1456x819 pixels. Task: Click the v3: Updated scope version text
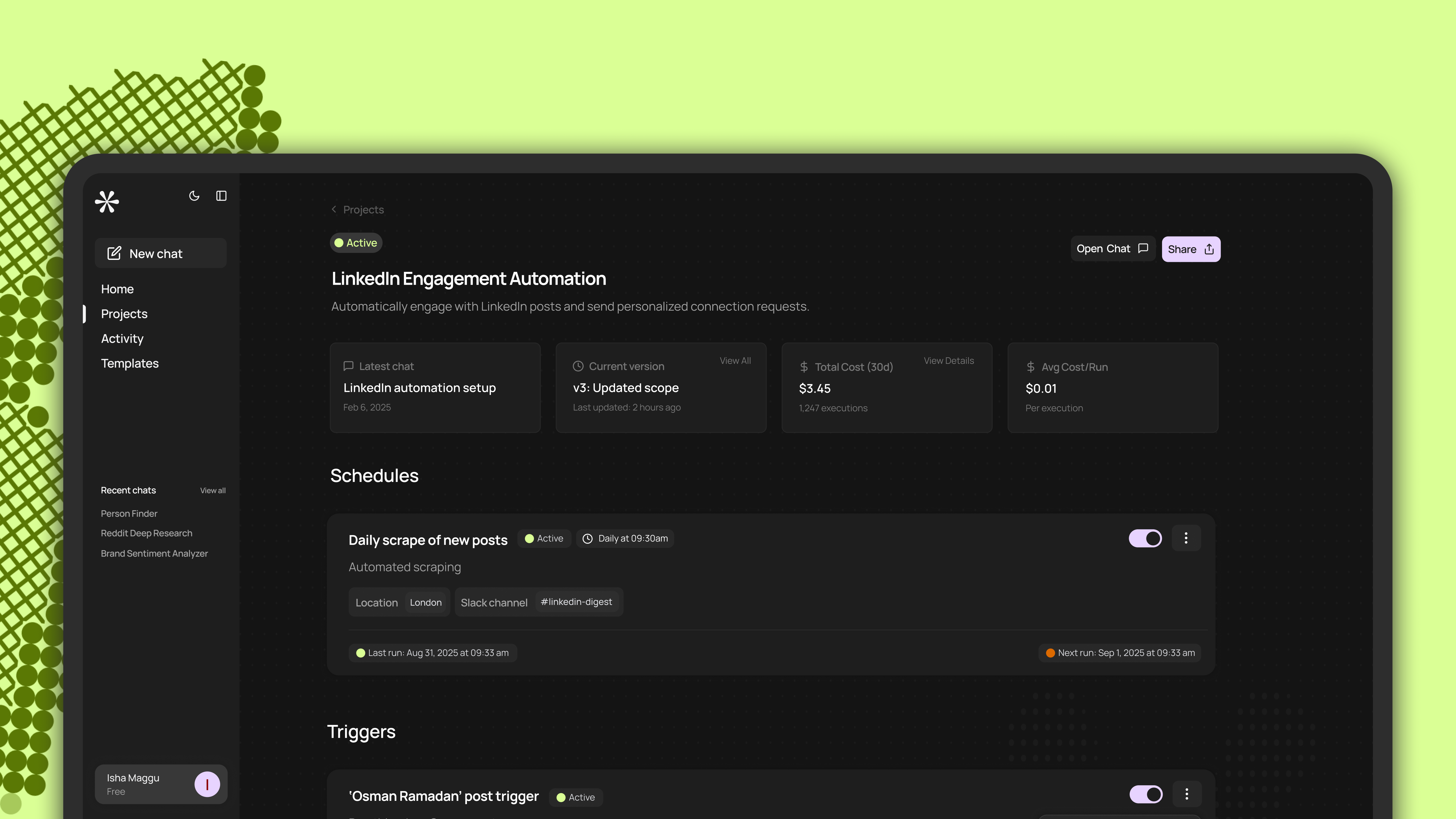pos(626,388)
